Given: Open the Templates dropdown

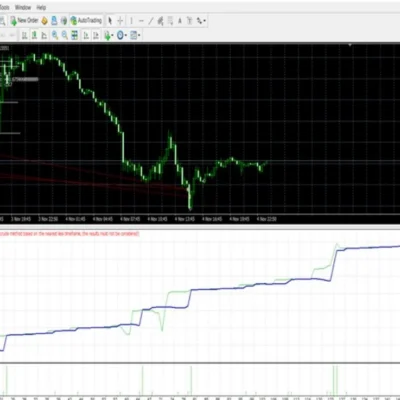Looking at the screenshot, I should tap(135, 35).
